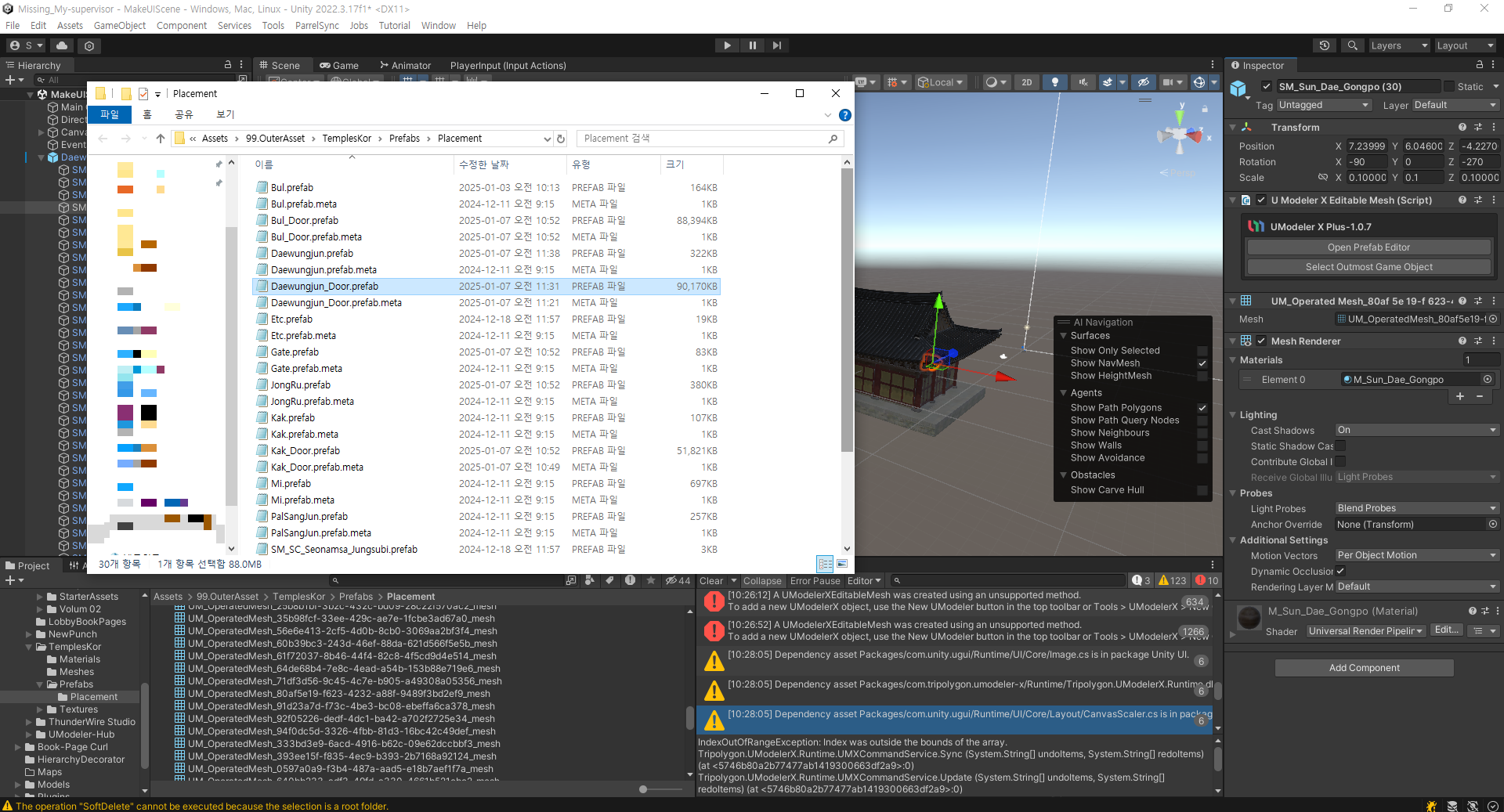This screenshot has width=1504, height=812.
Task: Enable the Static checkbox
Action: (x=1449, y=86)
